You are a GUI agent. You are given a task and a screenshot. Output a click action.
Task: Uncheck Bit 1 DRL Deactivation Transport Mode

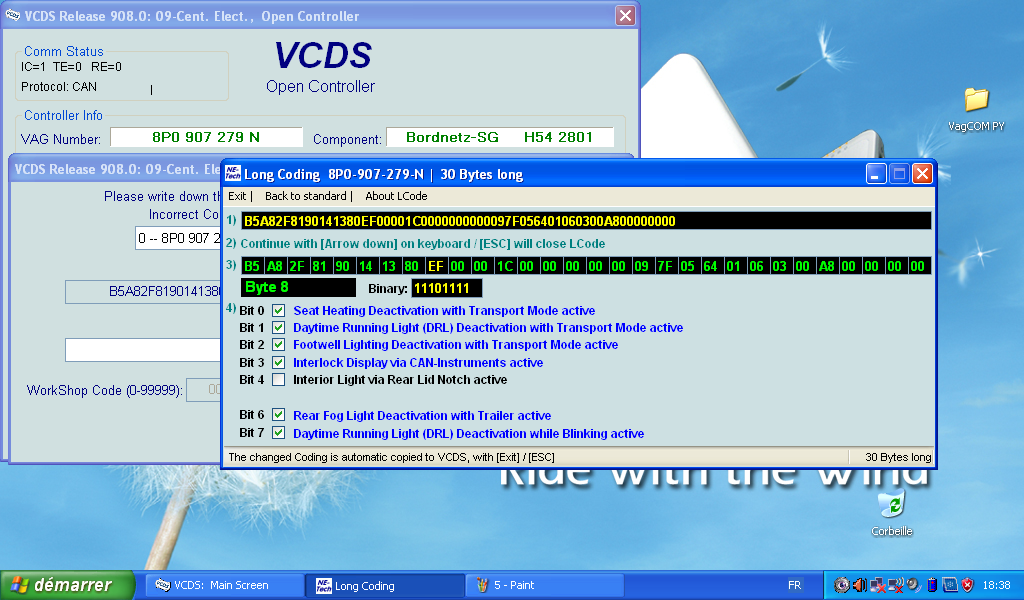279,327
